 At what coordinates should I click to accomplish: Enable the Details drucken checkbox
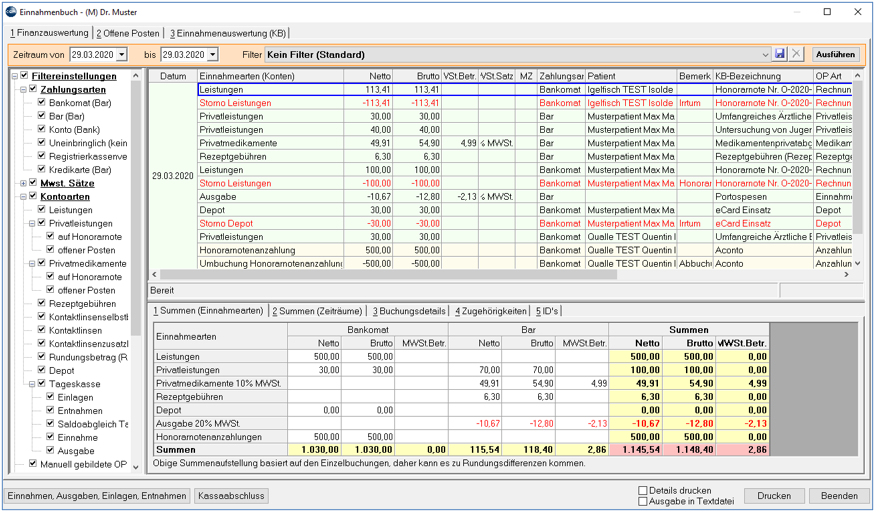(x=643, y=491)
